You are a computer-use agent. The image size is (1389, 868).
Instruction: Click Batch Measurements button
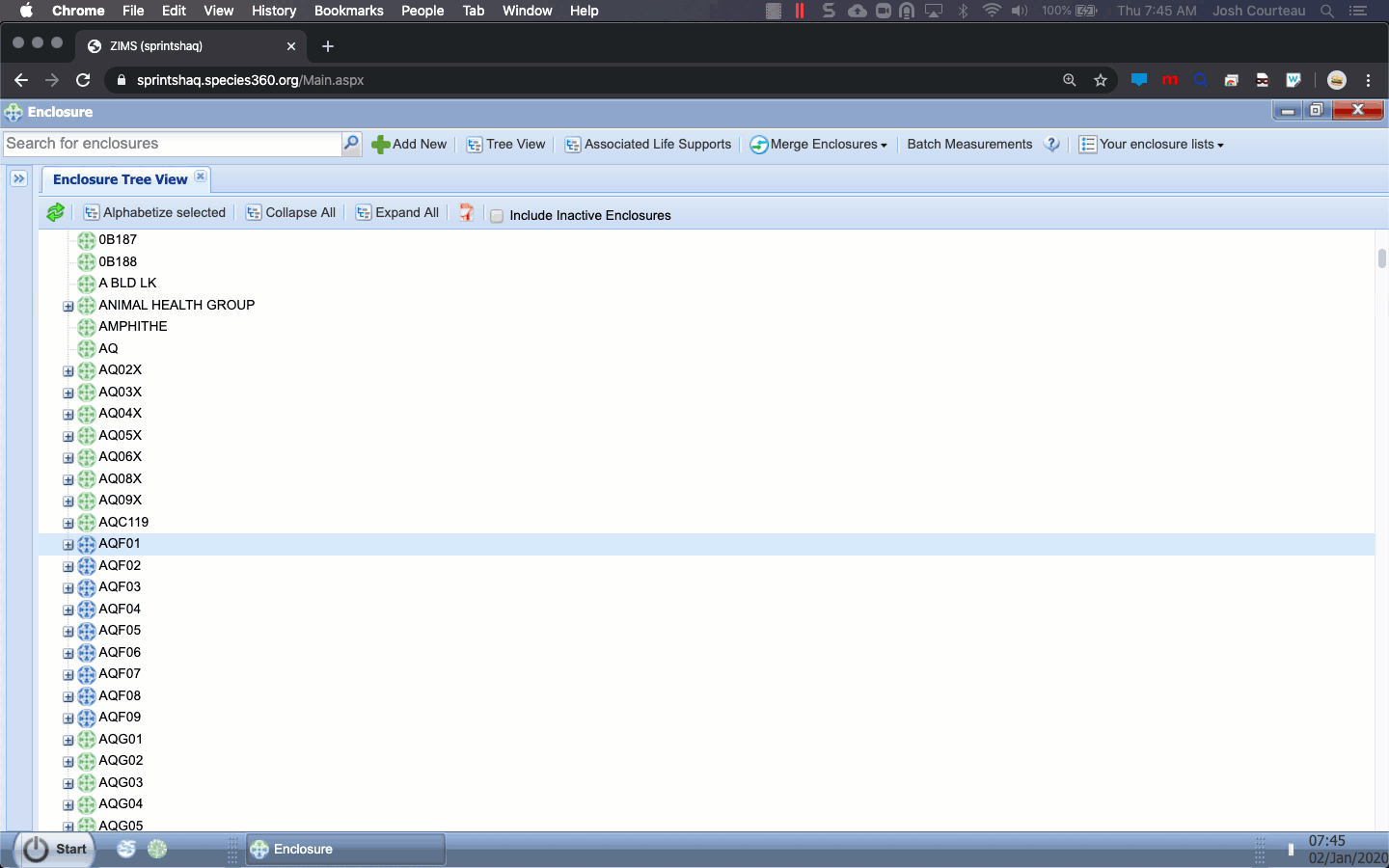[969, 144]
